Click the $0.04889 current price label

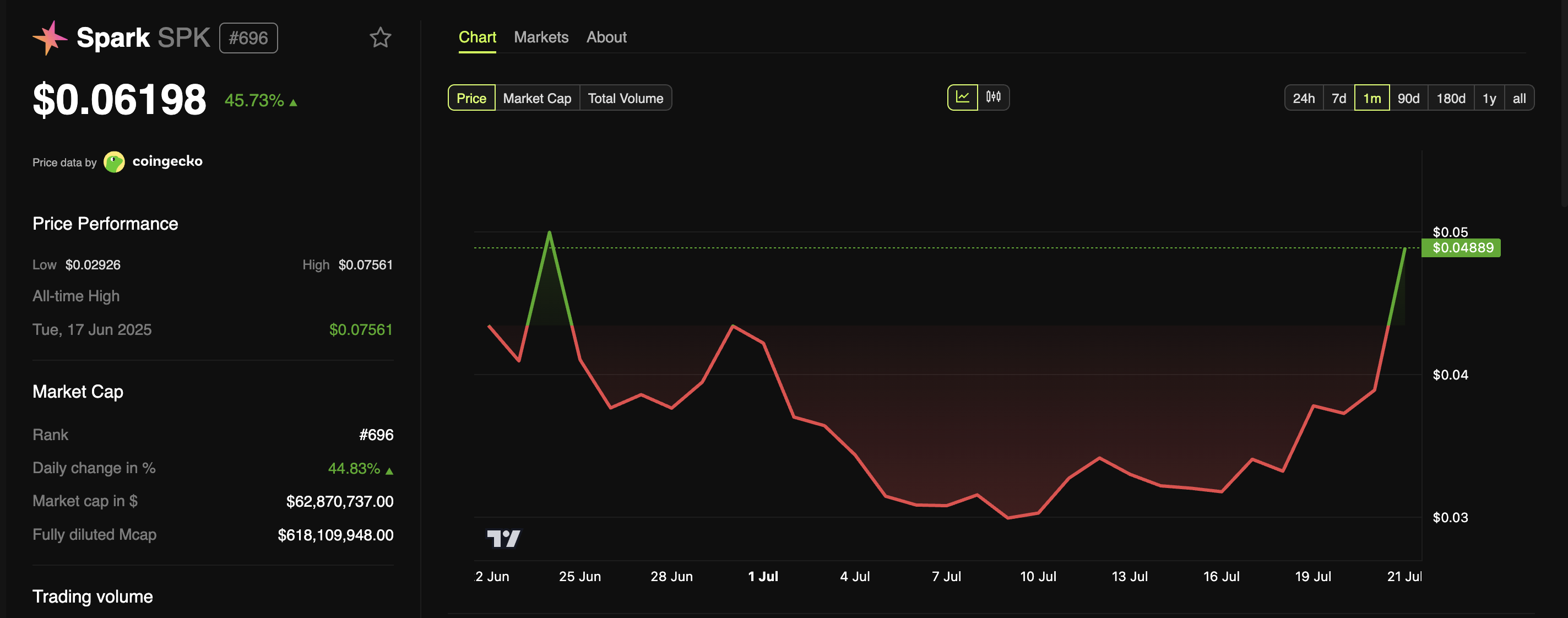tap(1462, 248)
